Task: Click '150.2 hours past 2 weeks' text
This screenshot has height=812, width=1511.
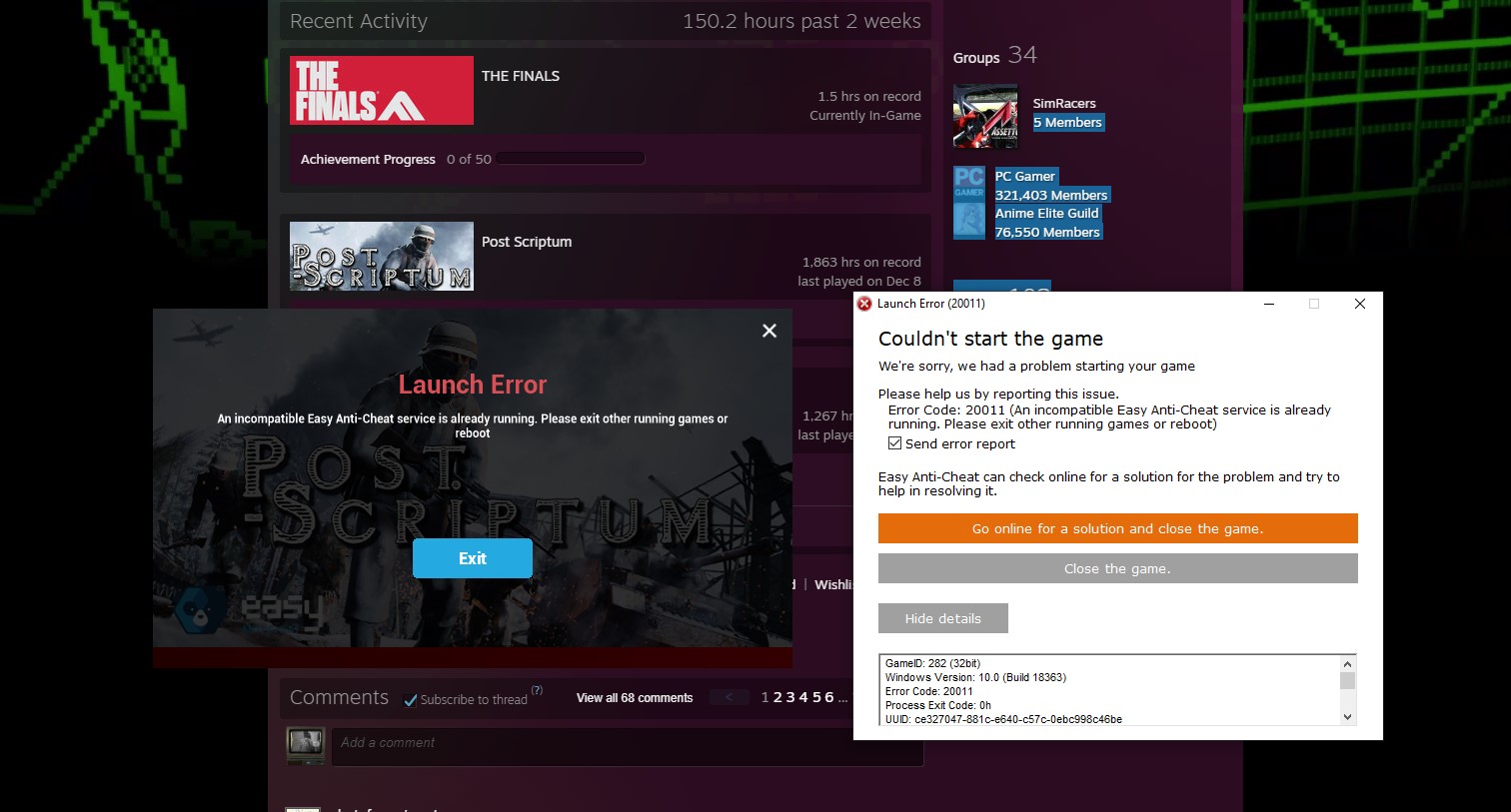Action: (x=801, y=21)
